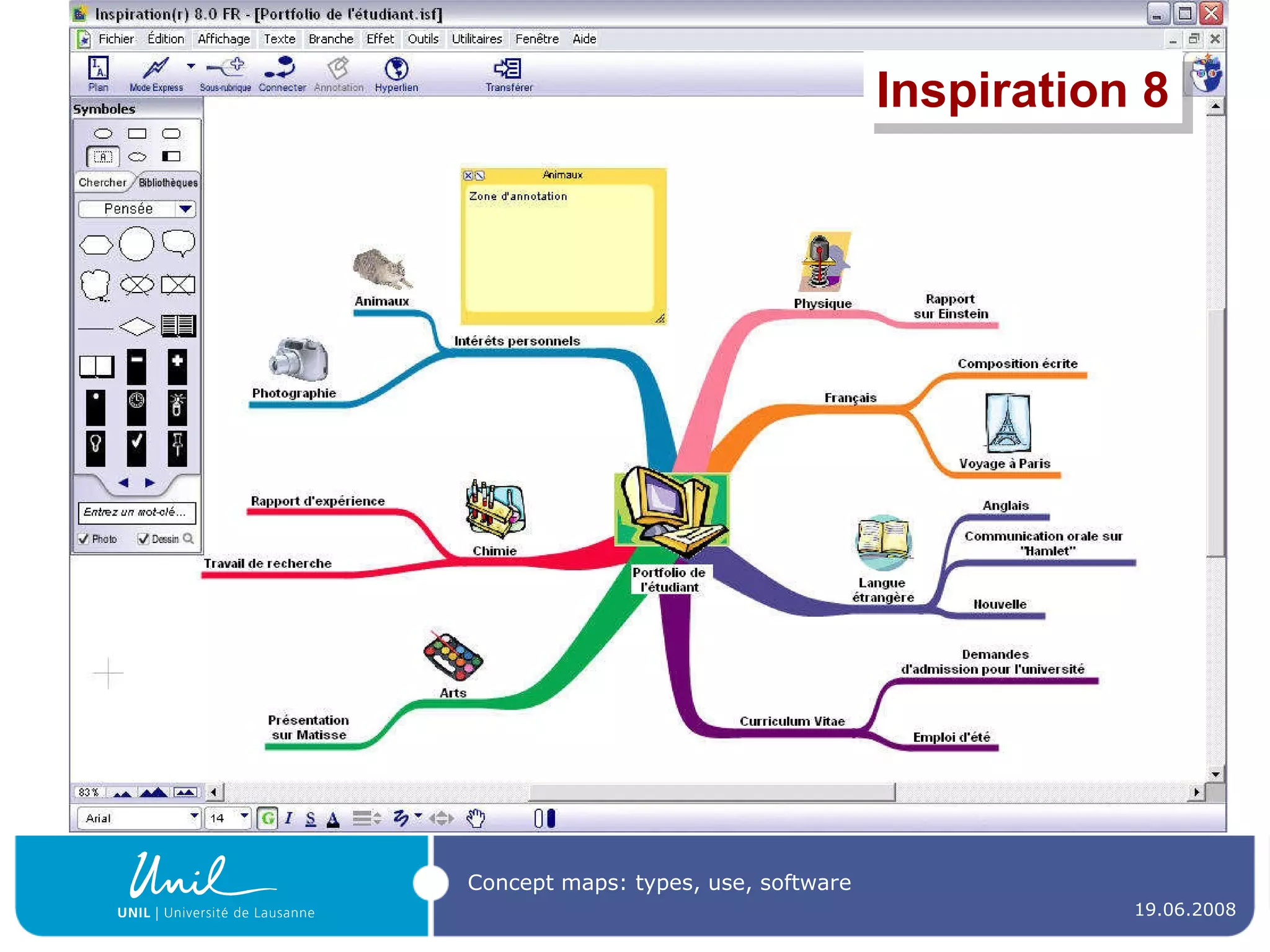Screen dimensions: 1270x952
Task: Click the Annotation note tool
Action: [339, 74]
